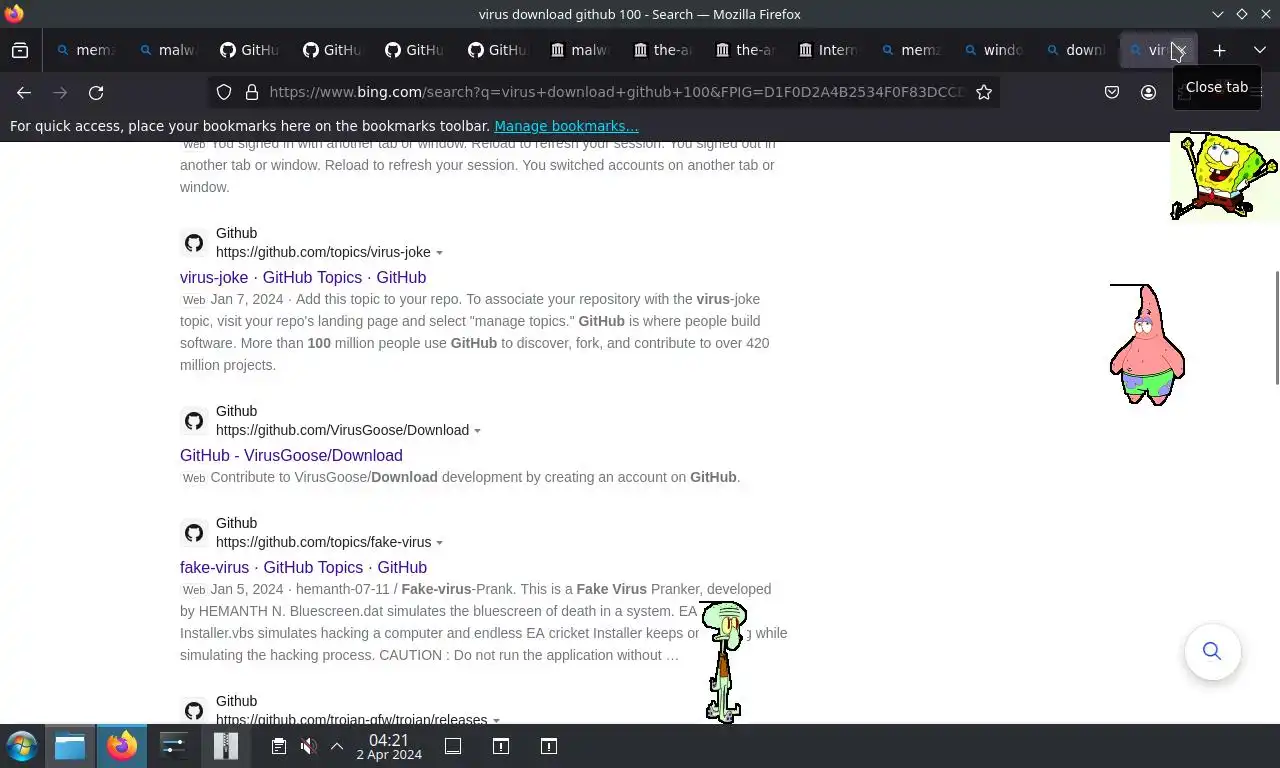Bookmark this page with the star
Viewport: 1280px width, 768px height.
pos(984,92)
